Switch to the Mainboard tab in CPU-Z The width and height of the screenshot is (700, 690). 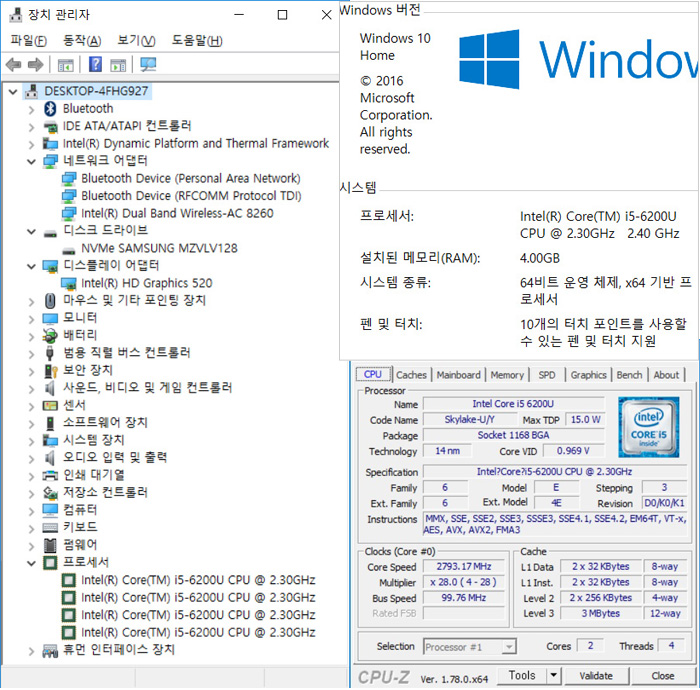pos(458,375)
